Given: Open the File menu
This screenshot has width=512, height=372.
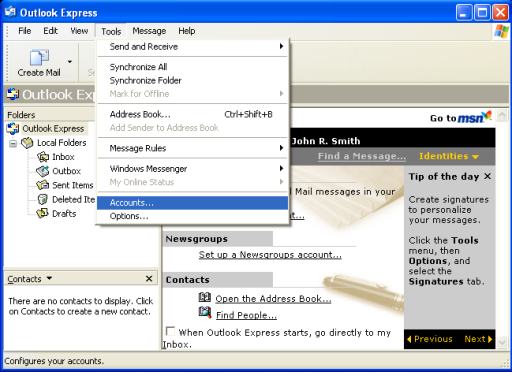Looking at the screenshot, I should pyautogui.click(x=25, y=31).
